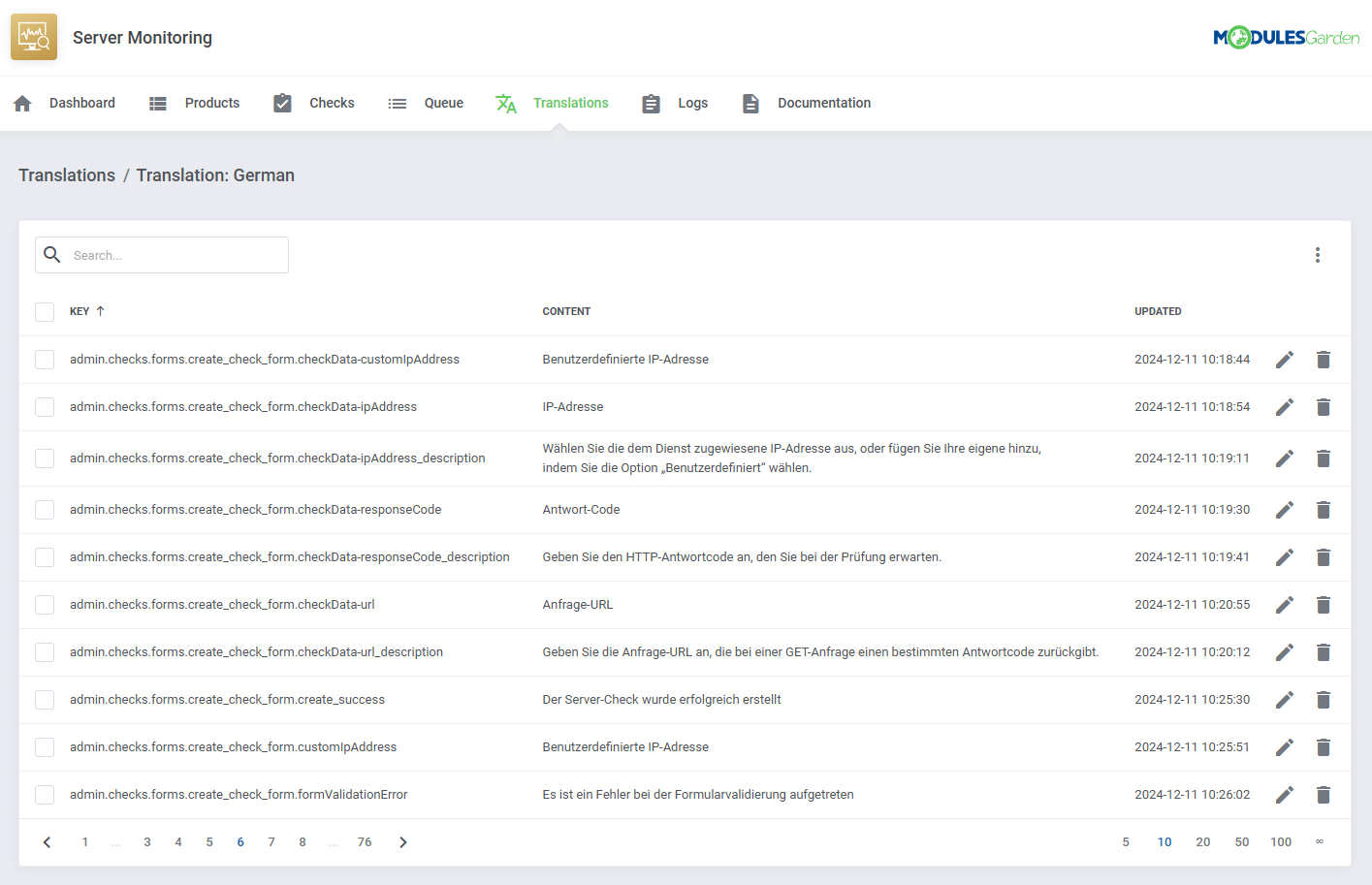Open the Logs icon
This screenshot has width=1372, height=885.
[651, 102]
